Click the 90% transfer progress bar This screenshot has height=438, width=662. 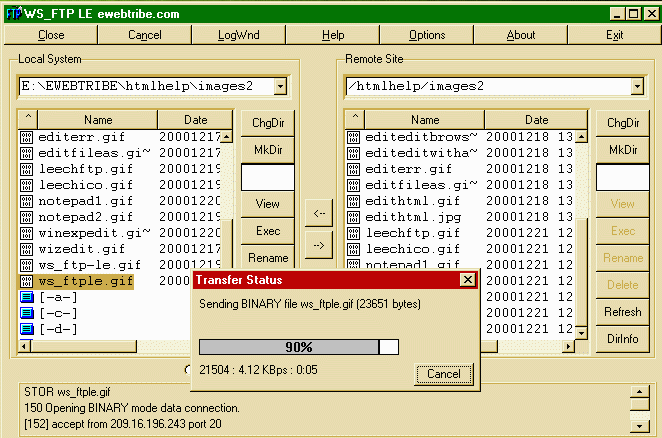[299, 347]
